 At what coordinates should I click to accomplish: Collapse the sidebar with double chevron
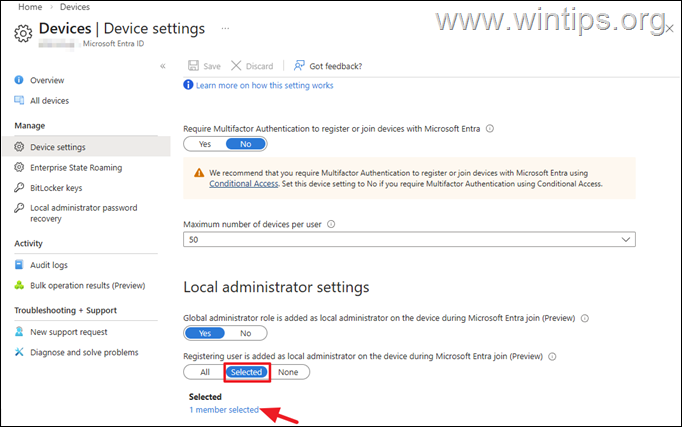pyautogui.click(x=163, y=66)
